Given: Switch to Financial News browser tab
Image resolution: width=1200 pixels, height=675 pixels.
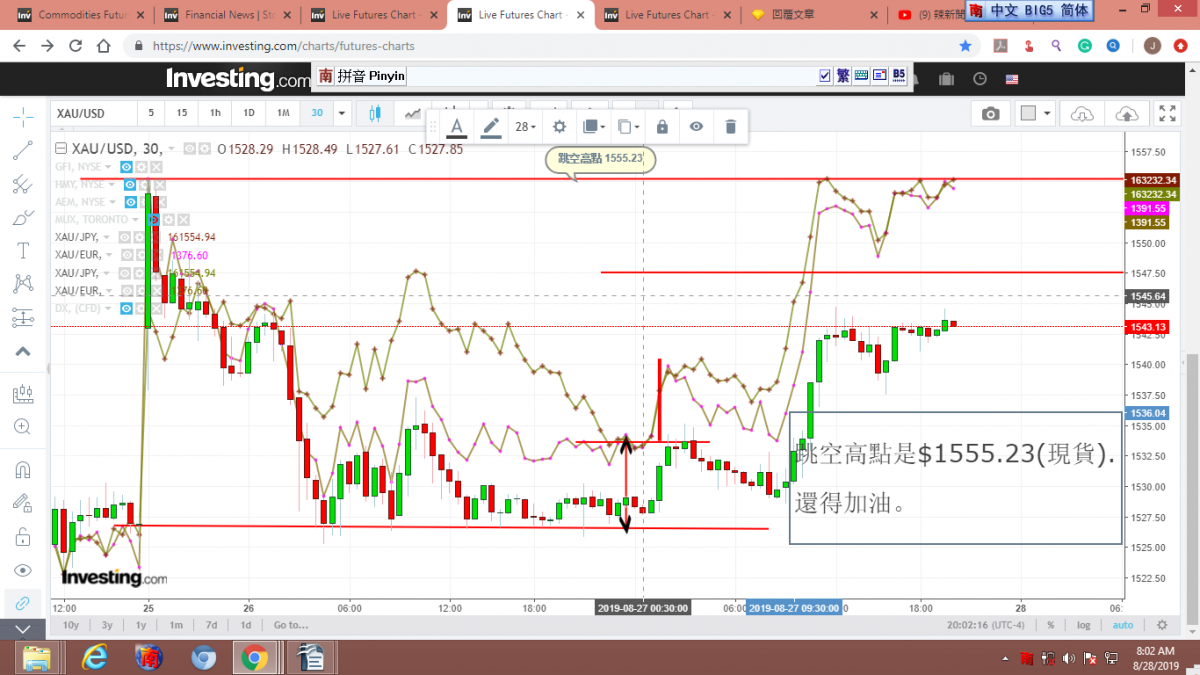Looking at the screenshot, I should [228, 15].
